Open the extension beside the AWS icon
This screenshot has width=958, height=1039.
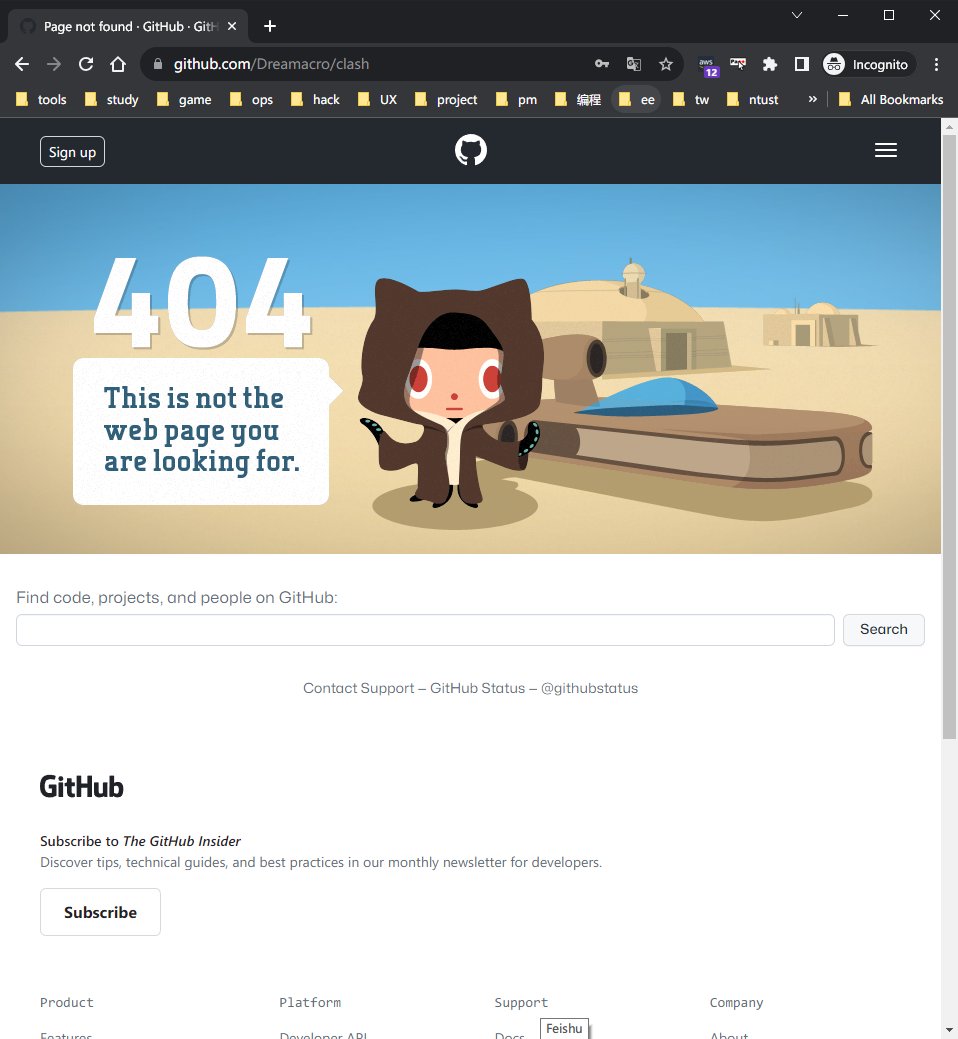[x=737, y=64]
